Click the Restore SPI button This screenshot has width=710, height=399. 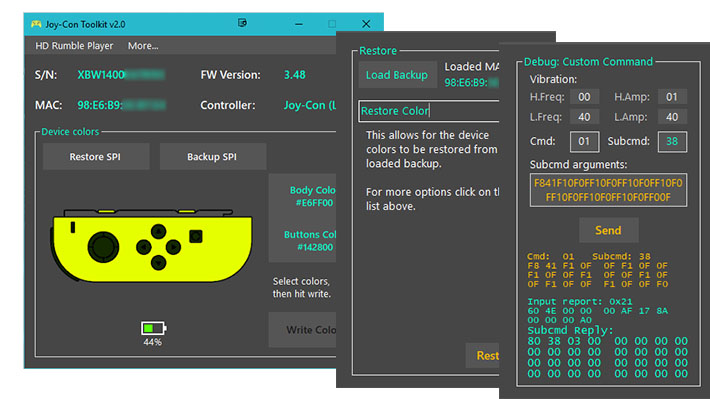96,157
